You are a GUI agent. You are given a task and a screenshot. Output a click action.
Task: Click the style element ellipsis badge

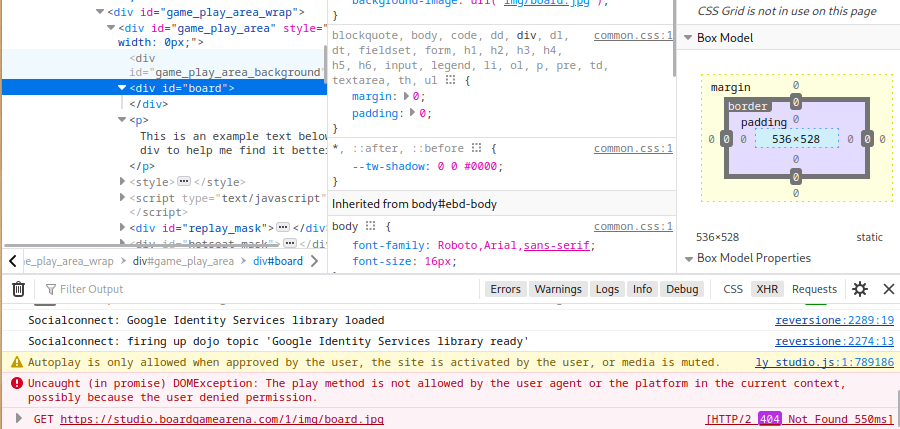(184, 181)
